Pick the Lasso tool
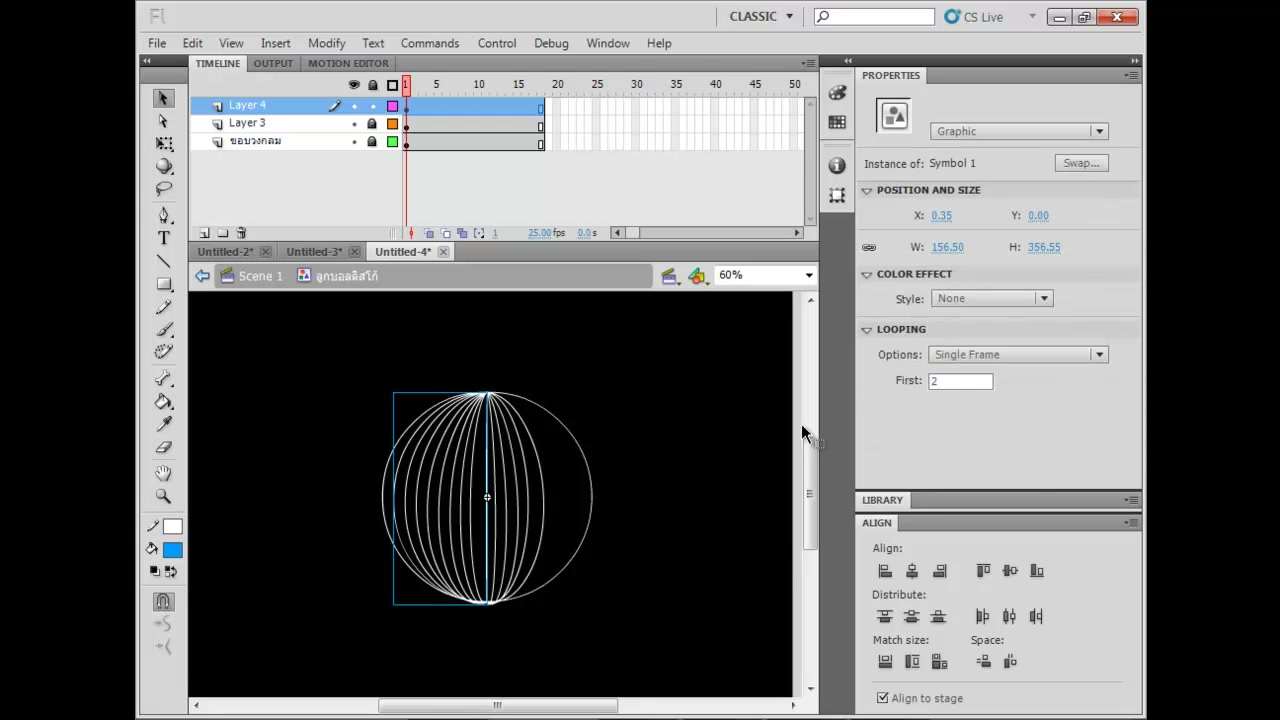 point(164,189)
